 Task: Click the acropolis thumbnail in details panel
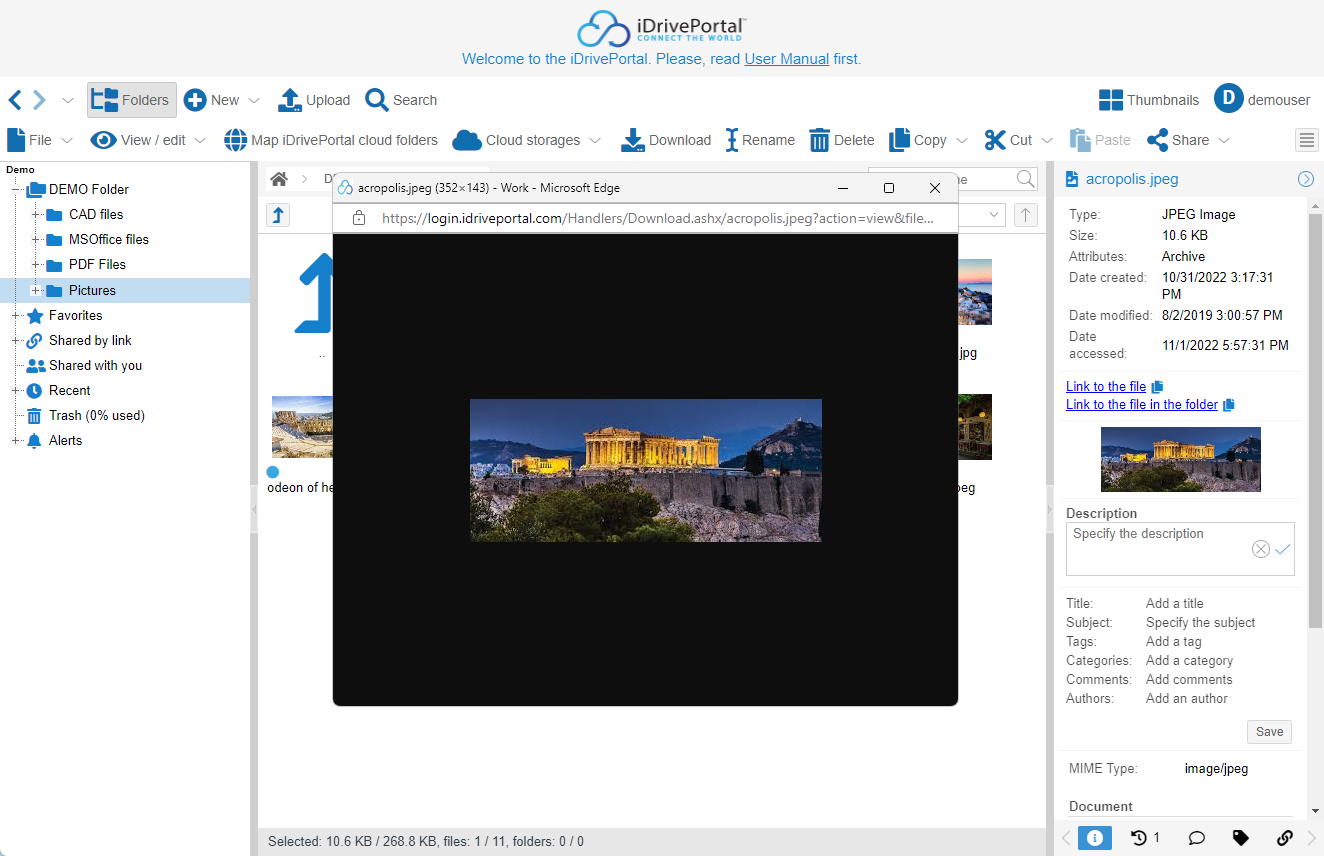pos(1180,459)
